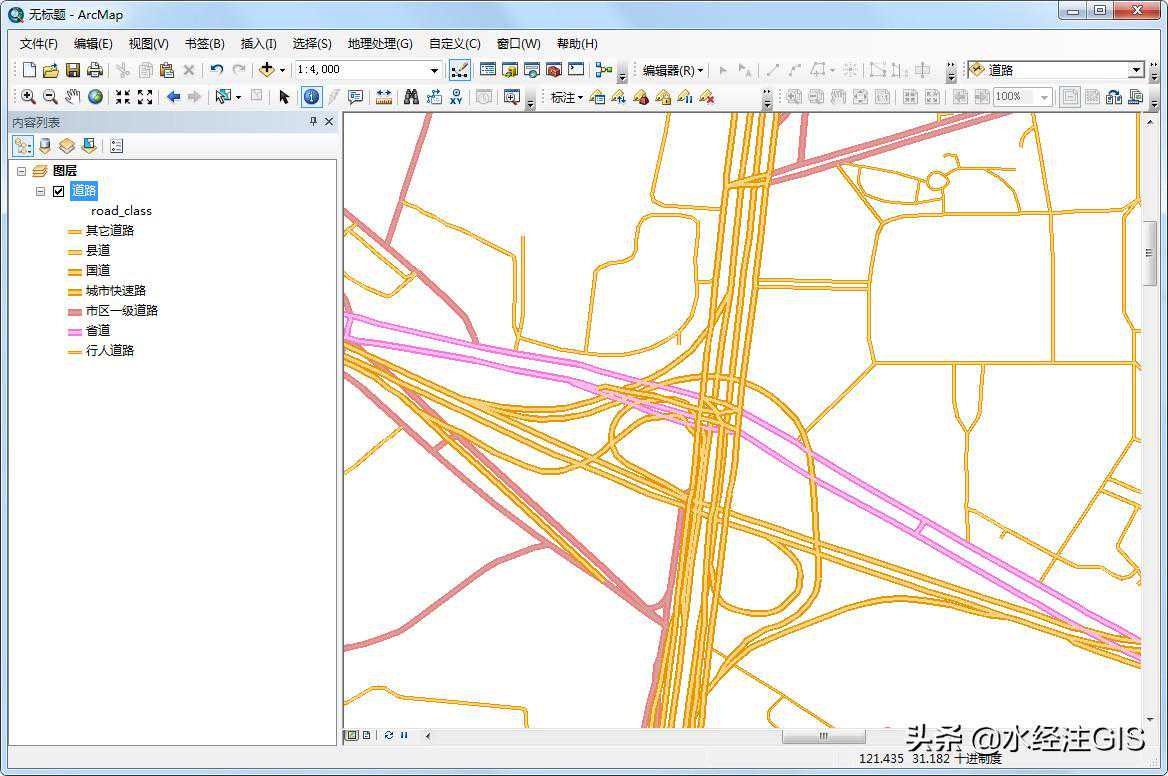Click the Go To XY icon
Image resolution: width=1168 pixels, height=776 pixels.
tap(456, 97)
